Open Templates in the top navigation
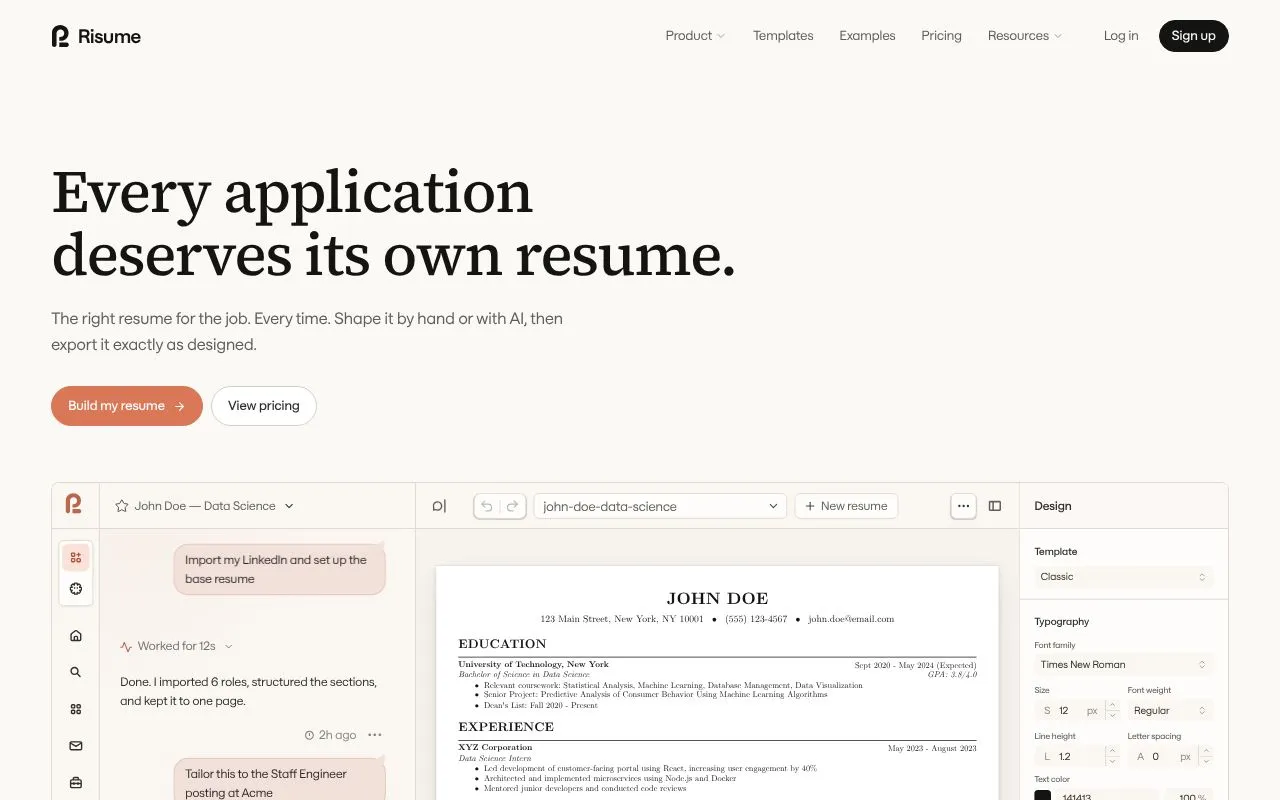 coord(783,36)
